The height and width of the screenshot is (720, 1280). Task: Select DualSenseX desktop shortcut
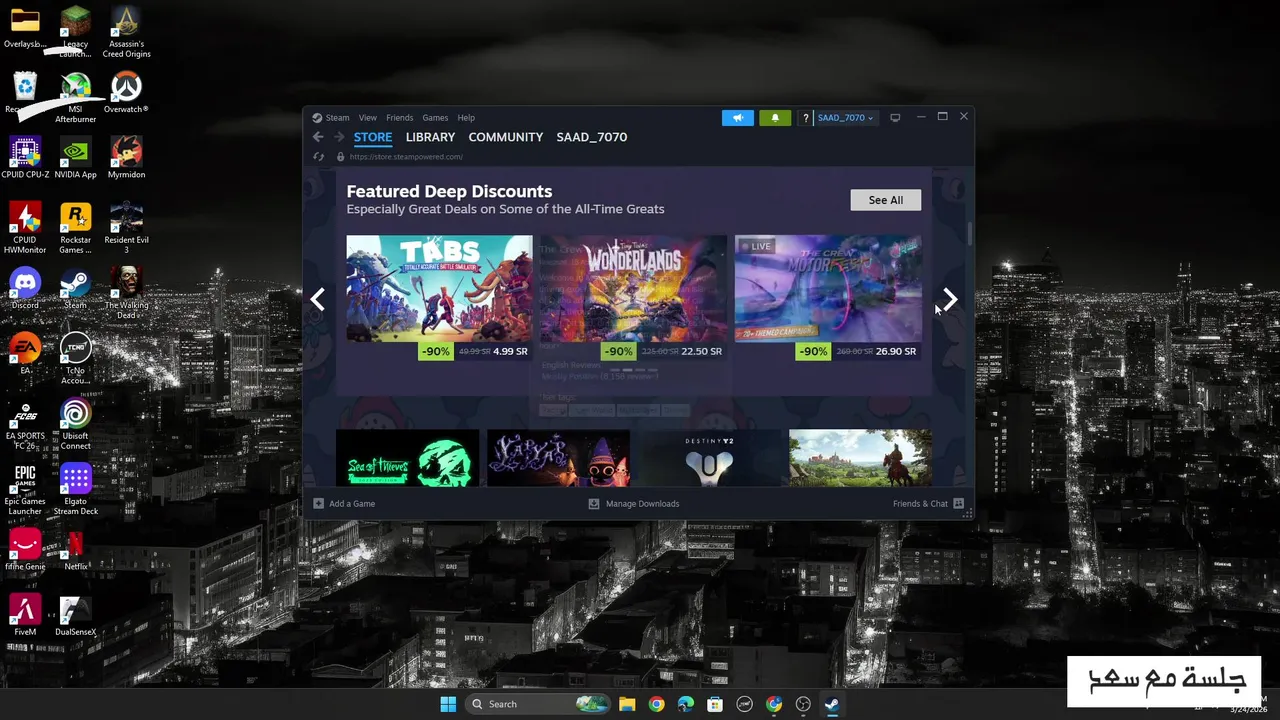[x=76, y=616]
